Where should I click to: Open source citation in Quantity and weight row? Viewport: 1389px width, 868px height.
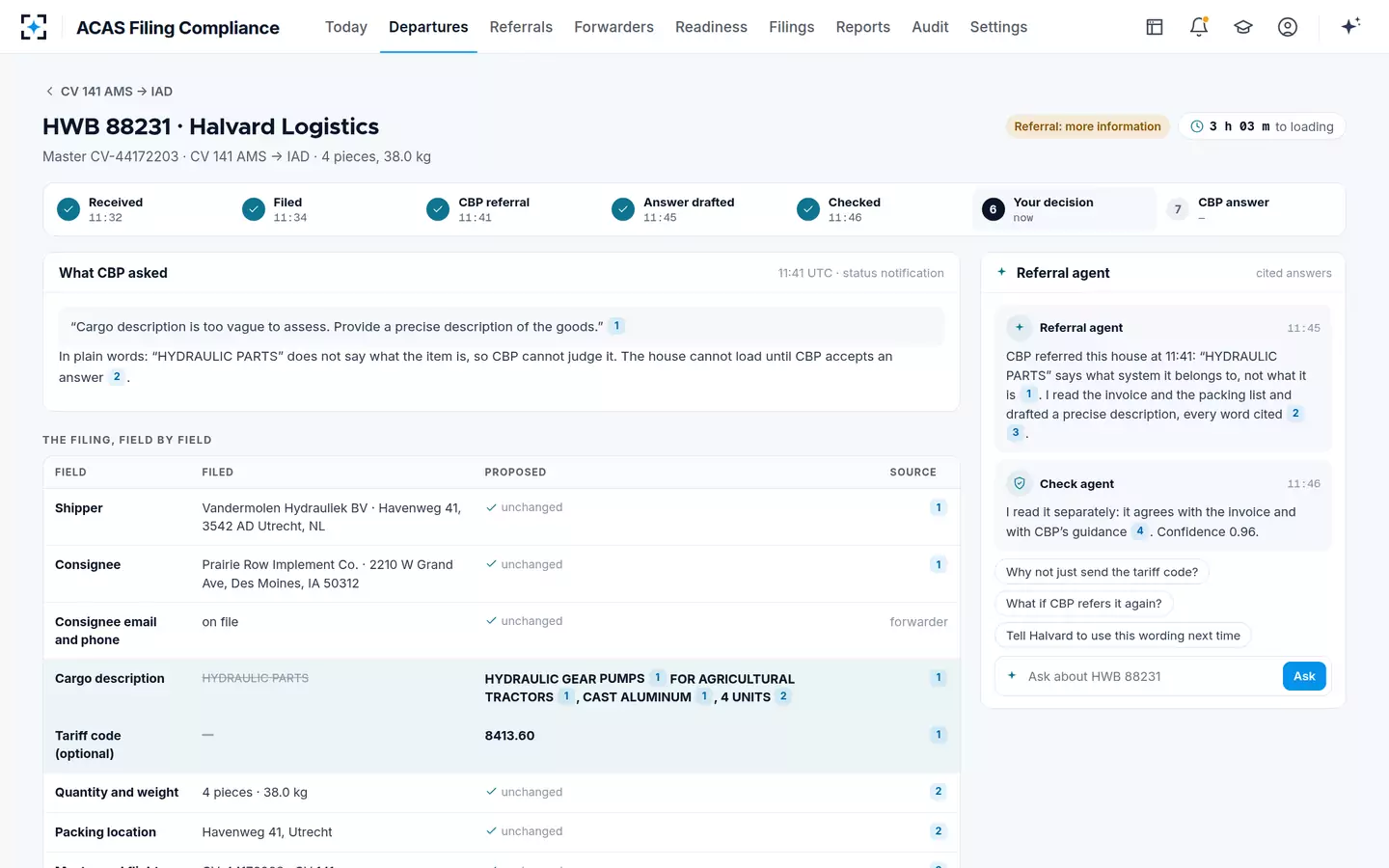938,792
